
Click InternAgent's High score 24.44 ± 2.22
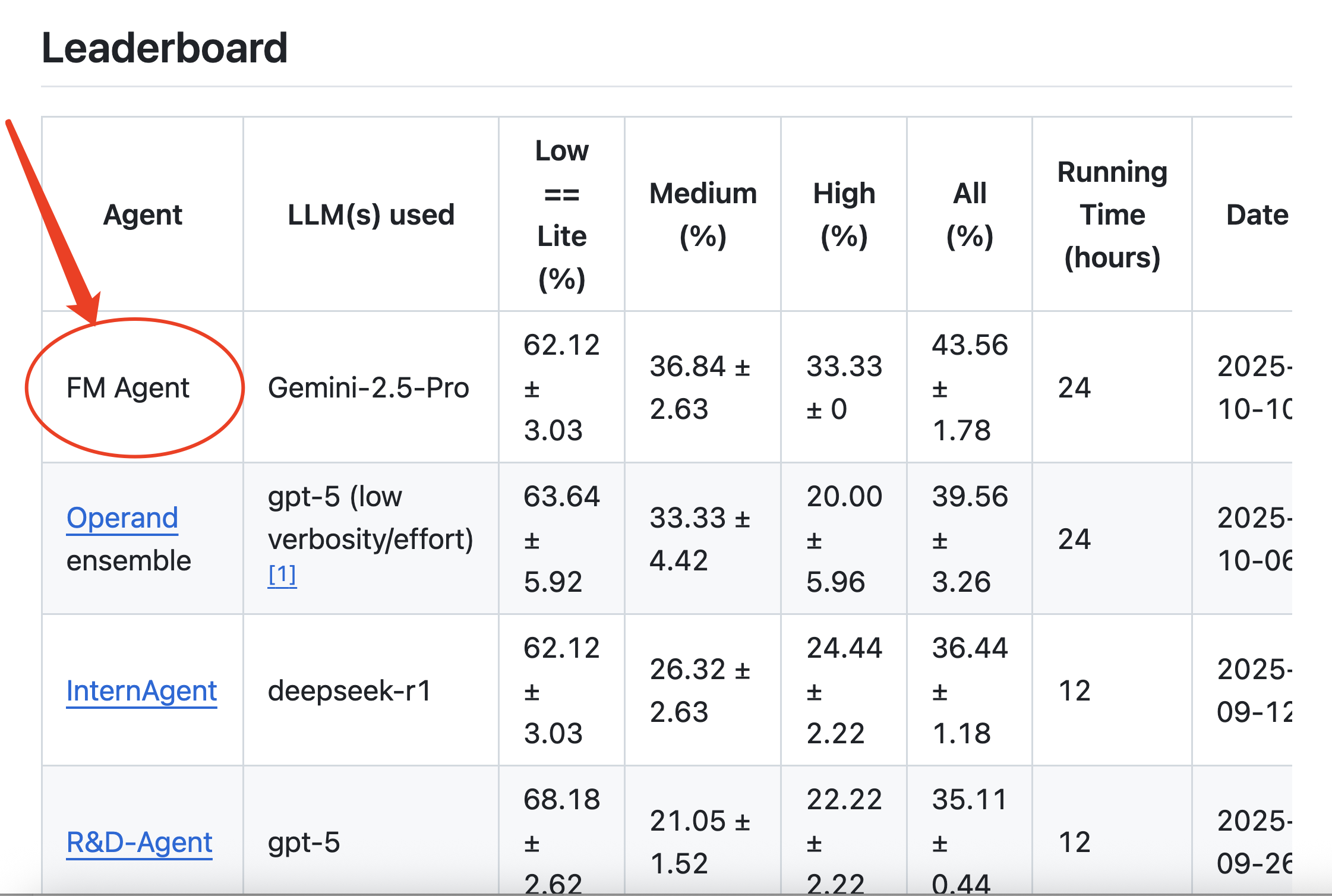844,690
